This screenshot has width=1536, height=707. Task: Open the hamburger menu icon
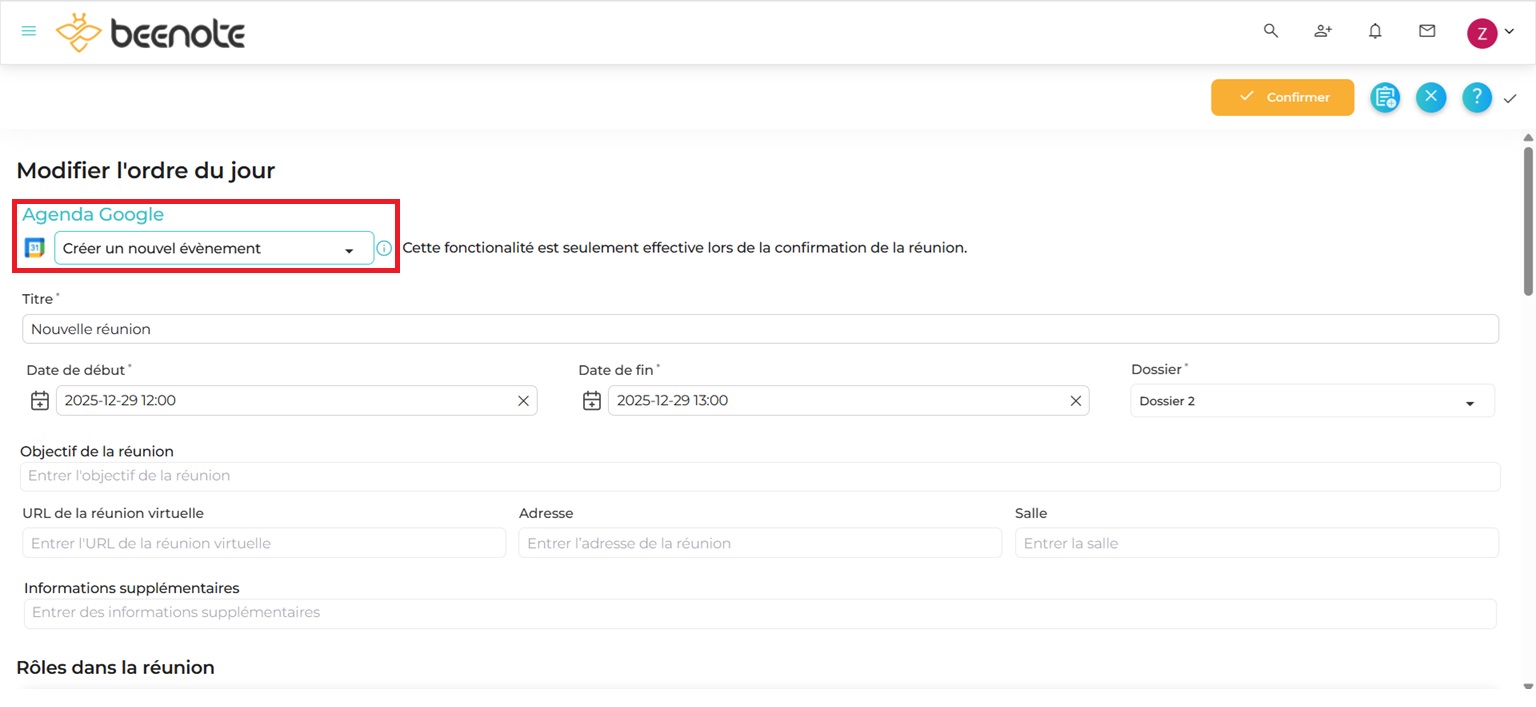[x=28, y=30]
